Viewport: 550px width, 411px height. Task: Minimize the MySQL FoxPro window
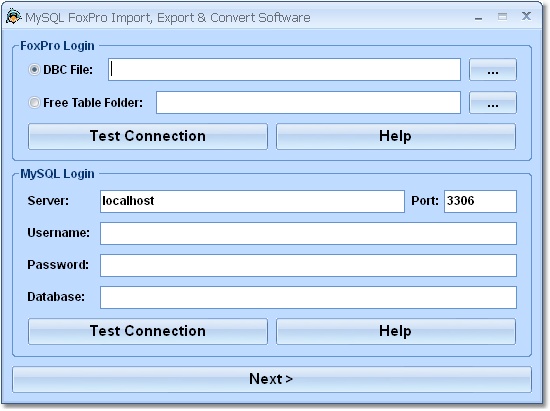[478, 17]
